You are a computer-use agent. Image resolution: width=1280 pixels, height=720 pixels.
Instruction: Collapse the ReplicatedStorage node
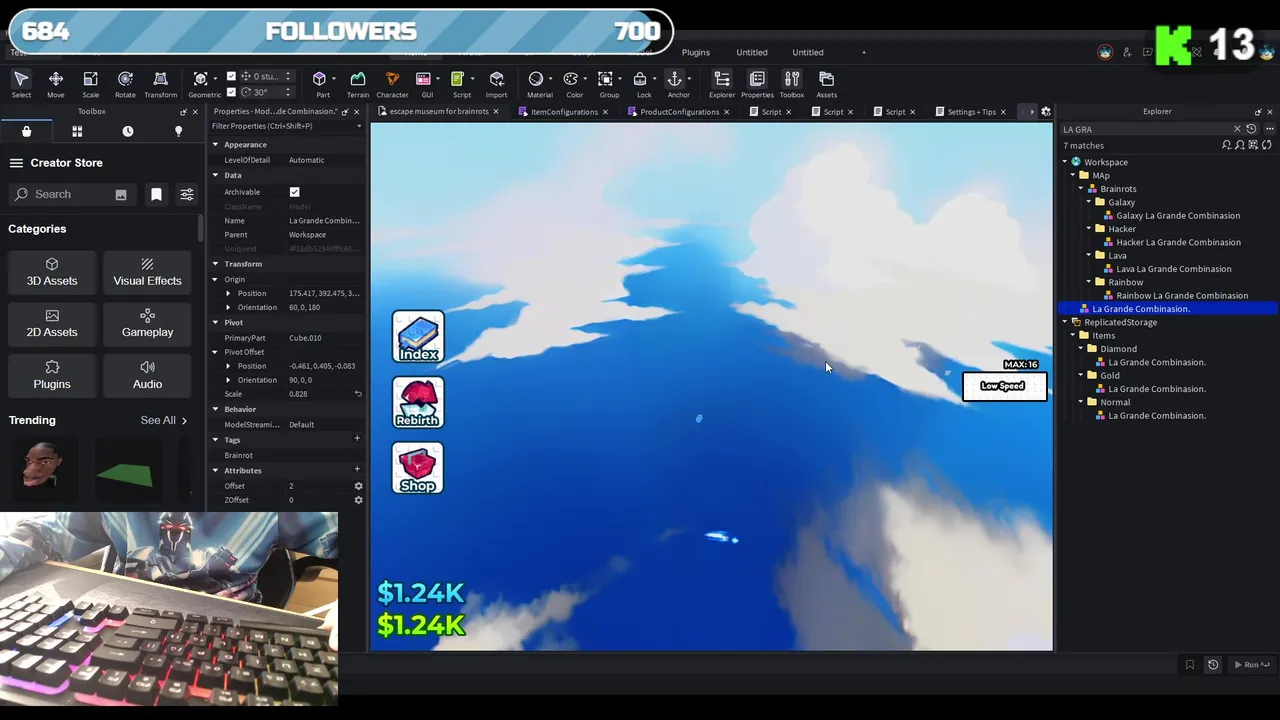1065,322
